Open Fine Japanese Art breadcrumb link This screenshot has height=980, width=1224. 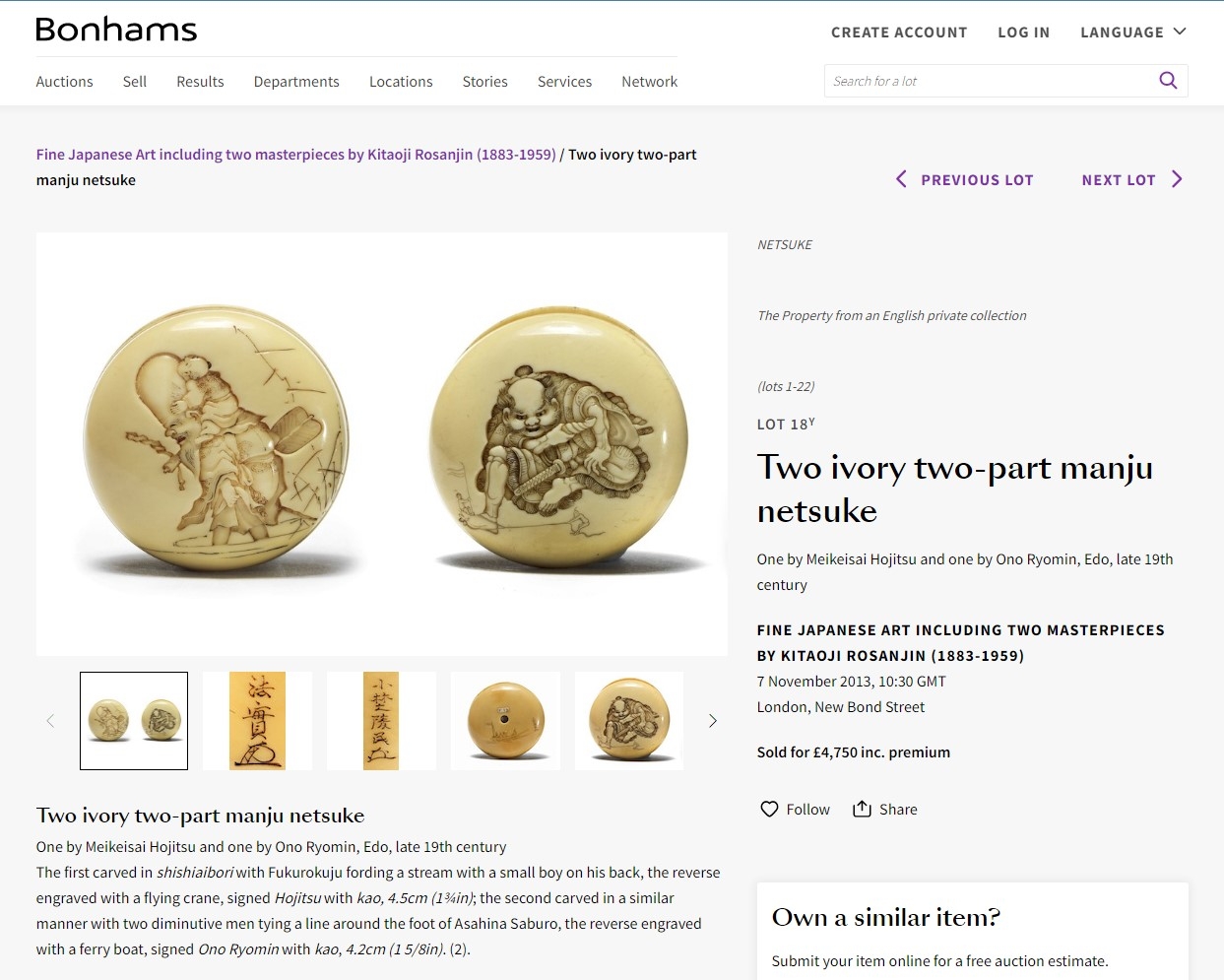(x=295, y=155)
